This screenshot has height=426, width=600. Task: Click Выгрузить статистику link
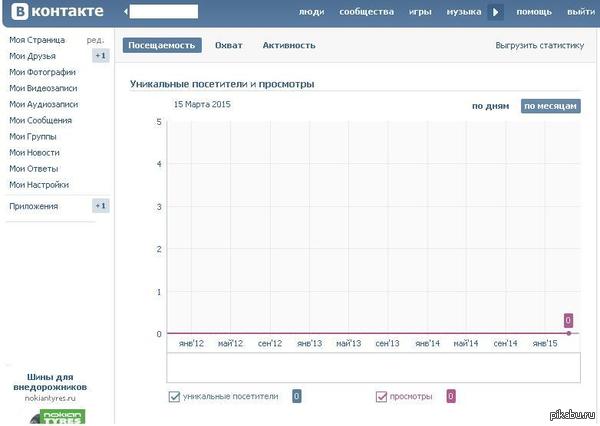tap(539, 45)
